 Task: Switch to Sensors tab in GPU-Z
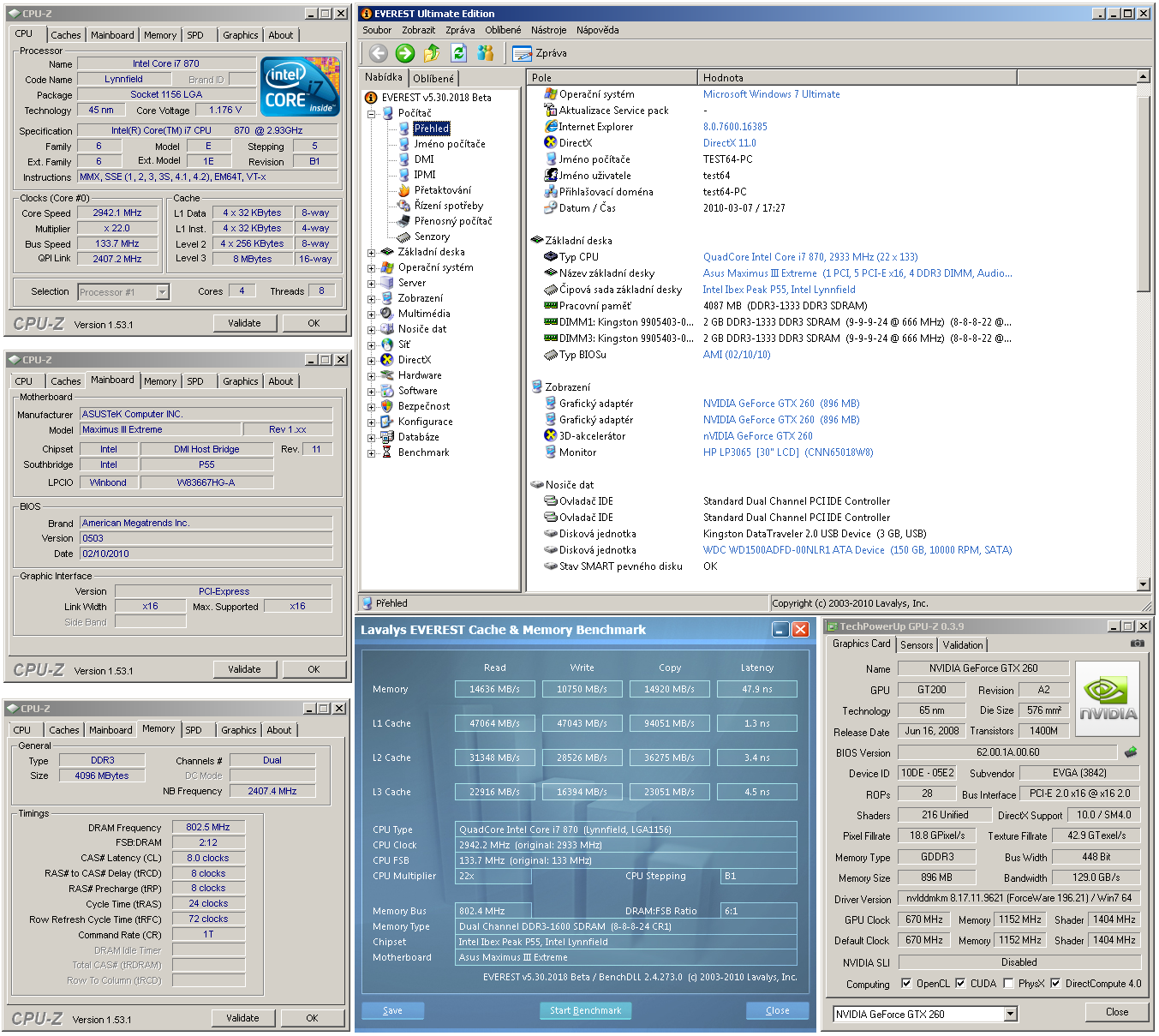click(917, 645)
